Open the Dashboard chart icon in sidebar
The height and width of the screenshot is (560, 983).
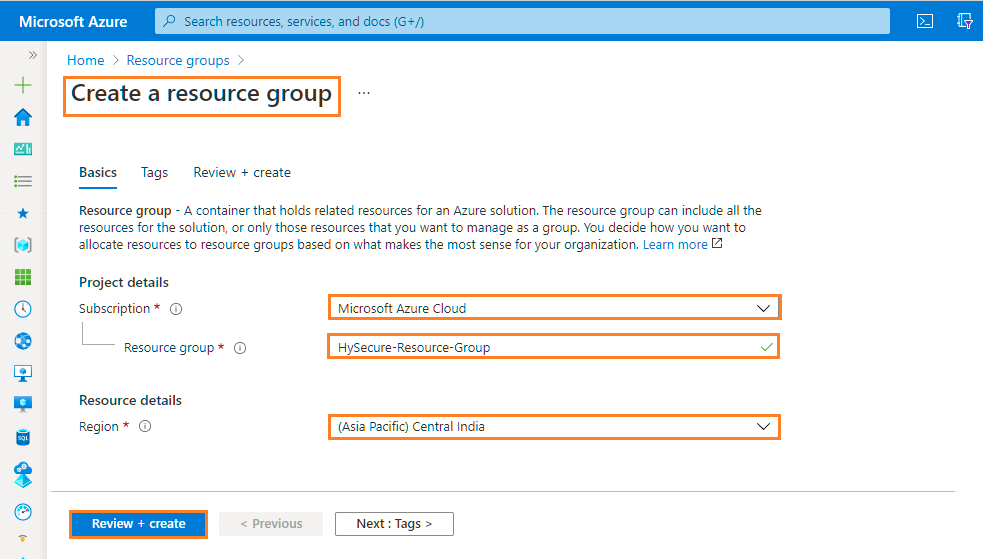[23, 149]
